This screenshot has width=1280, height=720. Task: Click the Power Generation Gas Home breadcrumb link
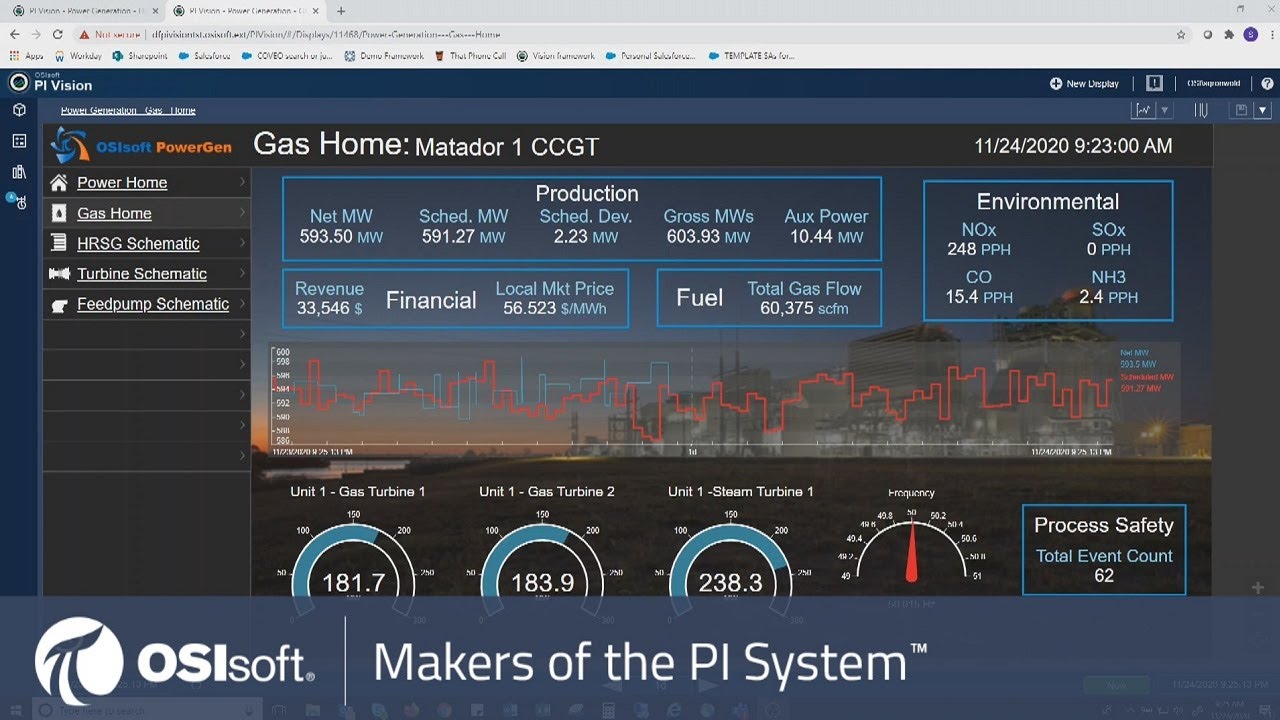[x=128, y=110]
